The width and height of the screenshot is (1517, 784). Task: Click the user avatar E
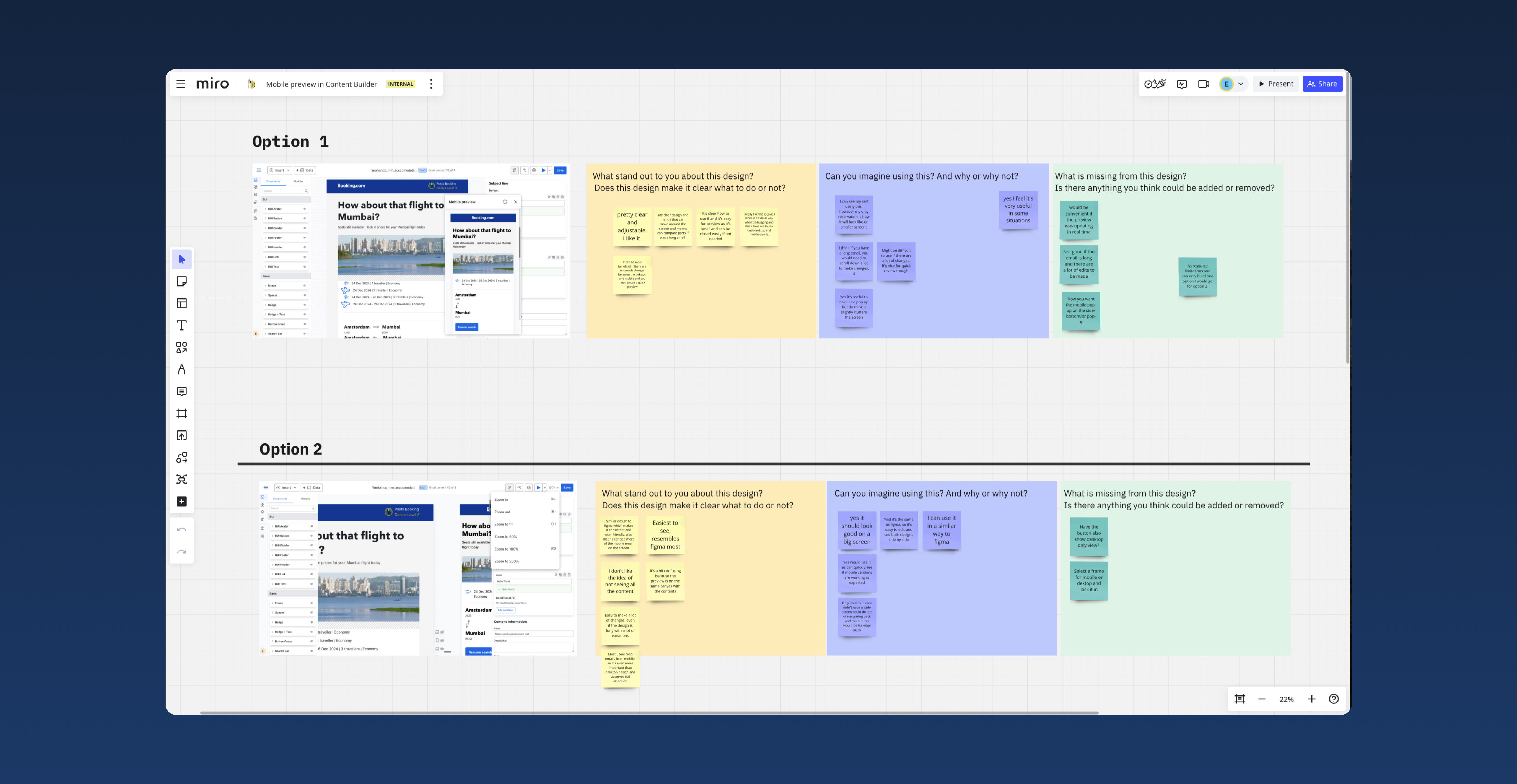(x=1226, y=84)
